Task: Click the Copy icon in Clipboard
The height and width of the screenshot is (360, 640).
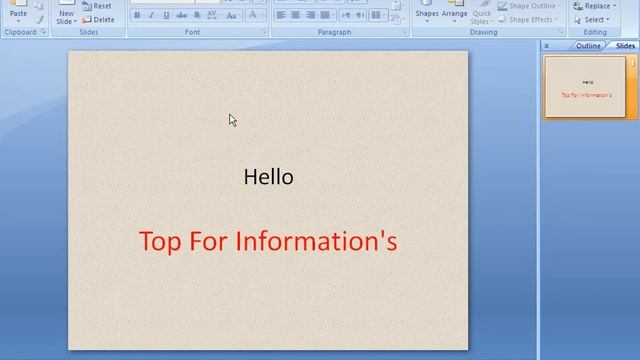Action: point(39,5)
